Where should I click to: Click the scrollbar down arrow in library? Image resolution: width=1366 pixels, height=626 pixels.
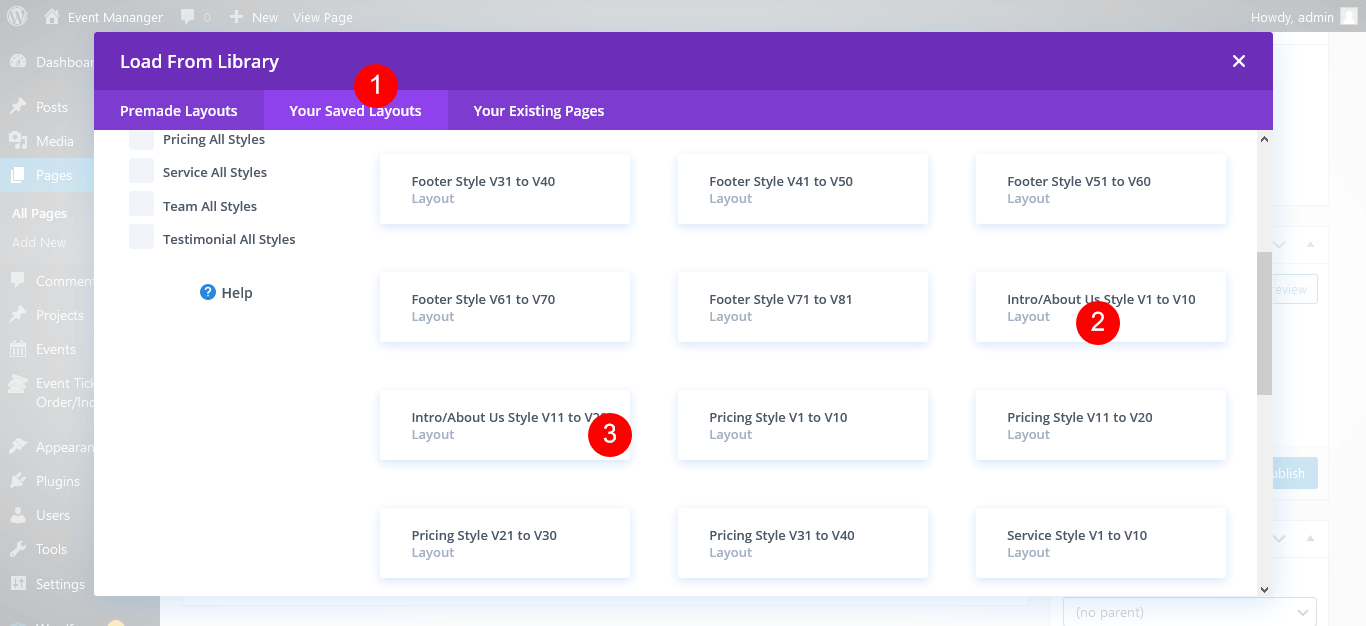click(1265, 589)
